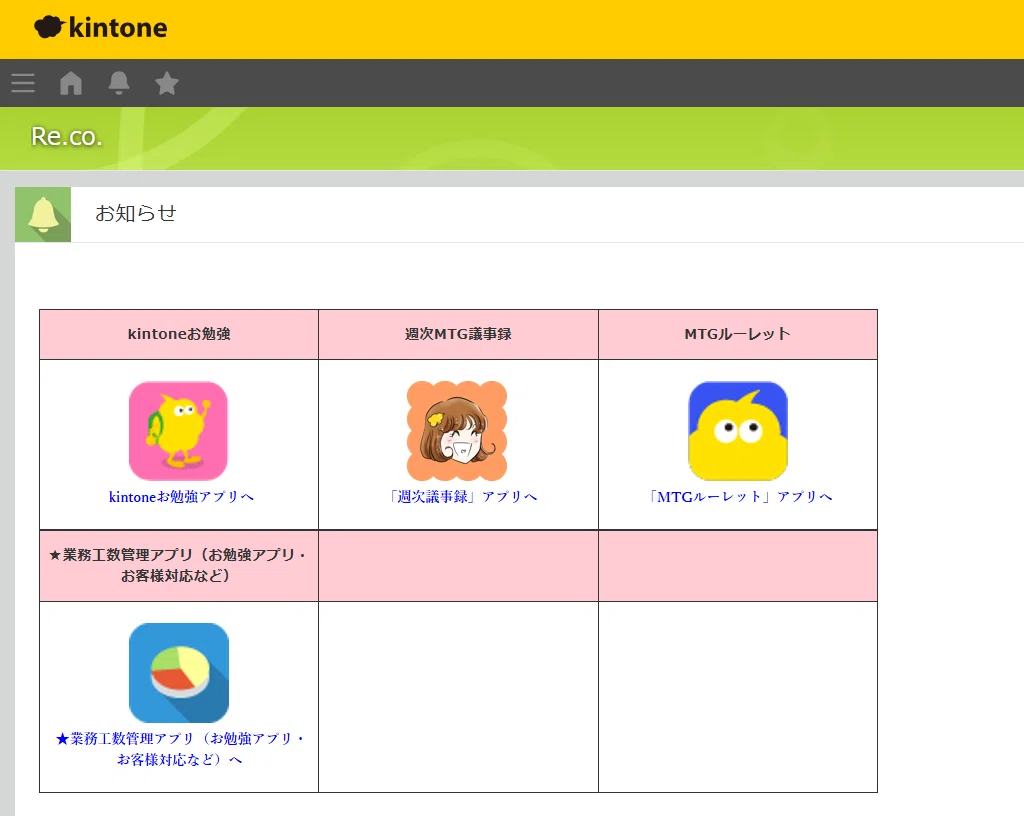Click the お知らせ heading text

coord(136,213)
